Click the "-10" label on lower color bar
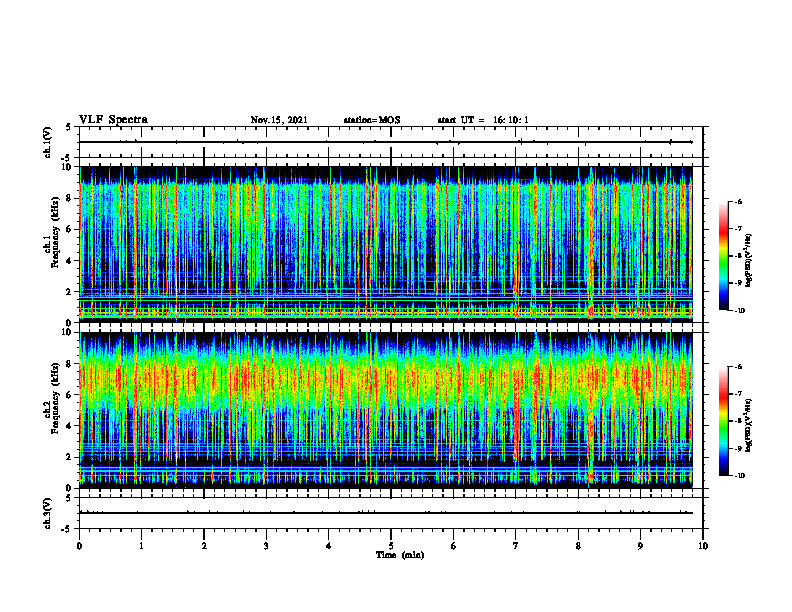792x612 pixels. pos(739,476)
